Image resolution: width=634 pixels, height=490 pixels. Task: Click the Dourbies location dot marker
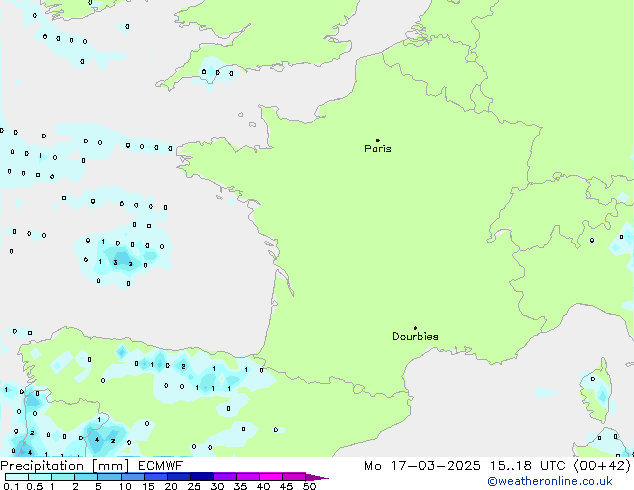(x=415, y=328)
